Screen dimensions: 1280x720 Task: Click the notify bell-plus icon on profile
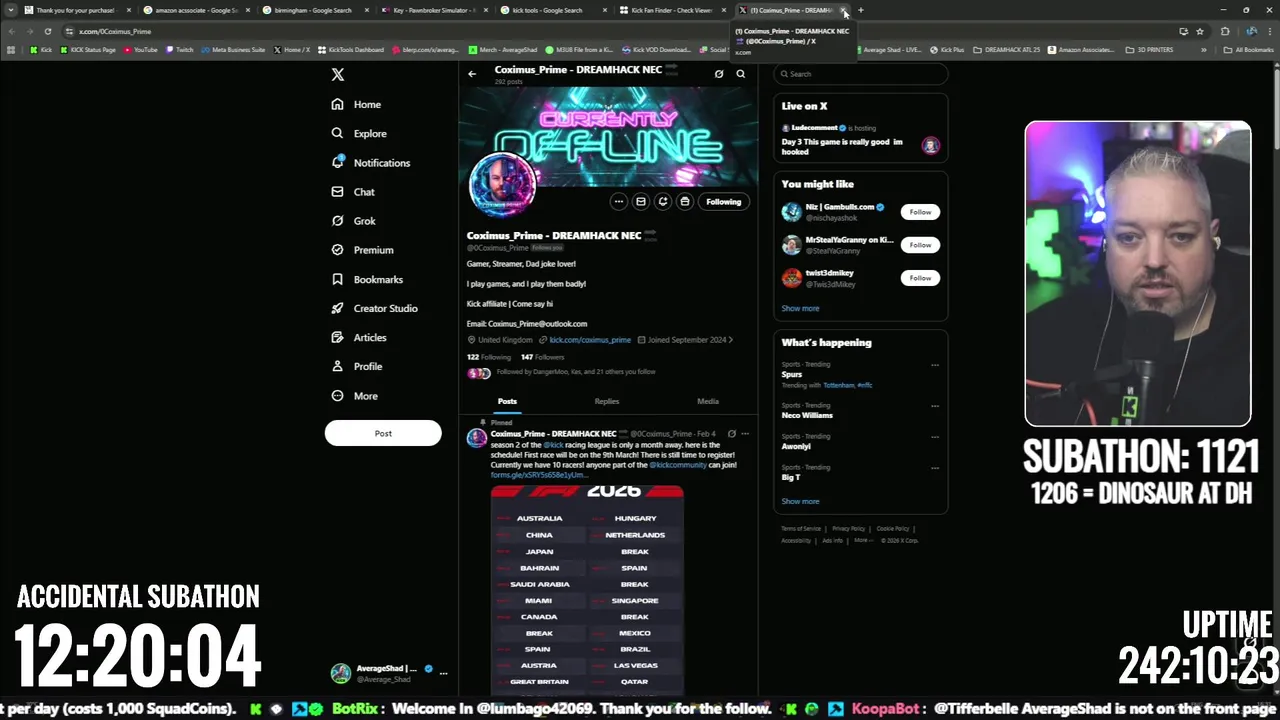pyautogui.click(x=663, y=202)
